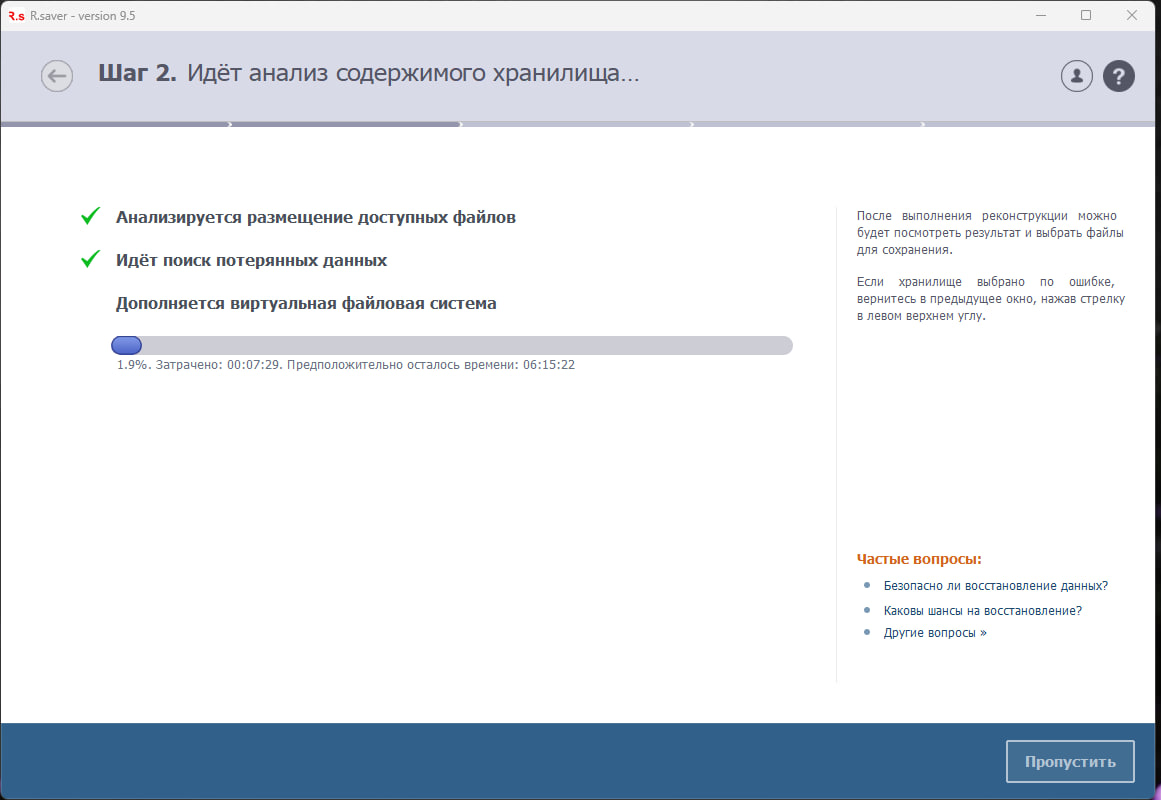The image size is (1161, 800).
Task: Open link Каковы шансы на восстановление?
Action: click(982, 610)
